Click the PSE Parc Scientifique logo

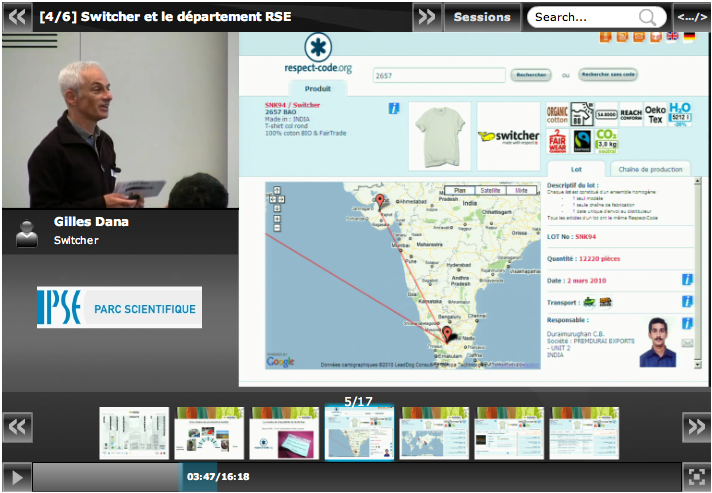(119, 307)
